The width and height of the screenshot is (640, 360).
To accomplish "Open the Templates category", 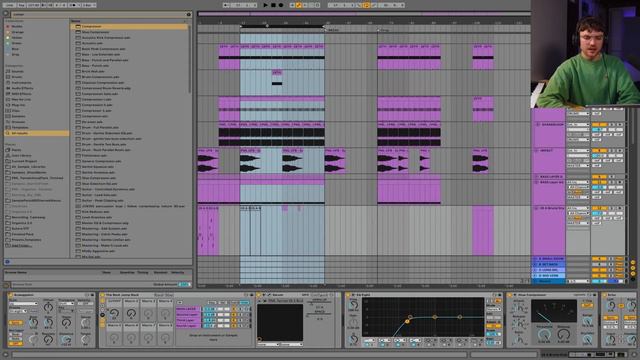I will pyautogui.click(x=20, y=128).
